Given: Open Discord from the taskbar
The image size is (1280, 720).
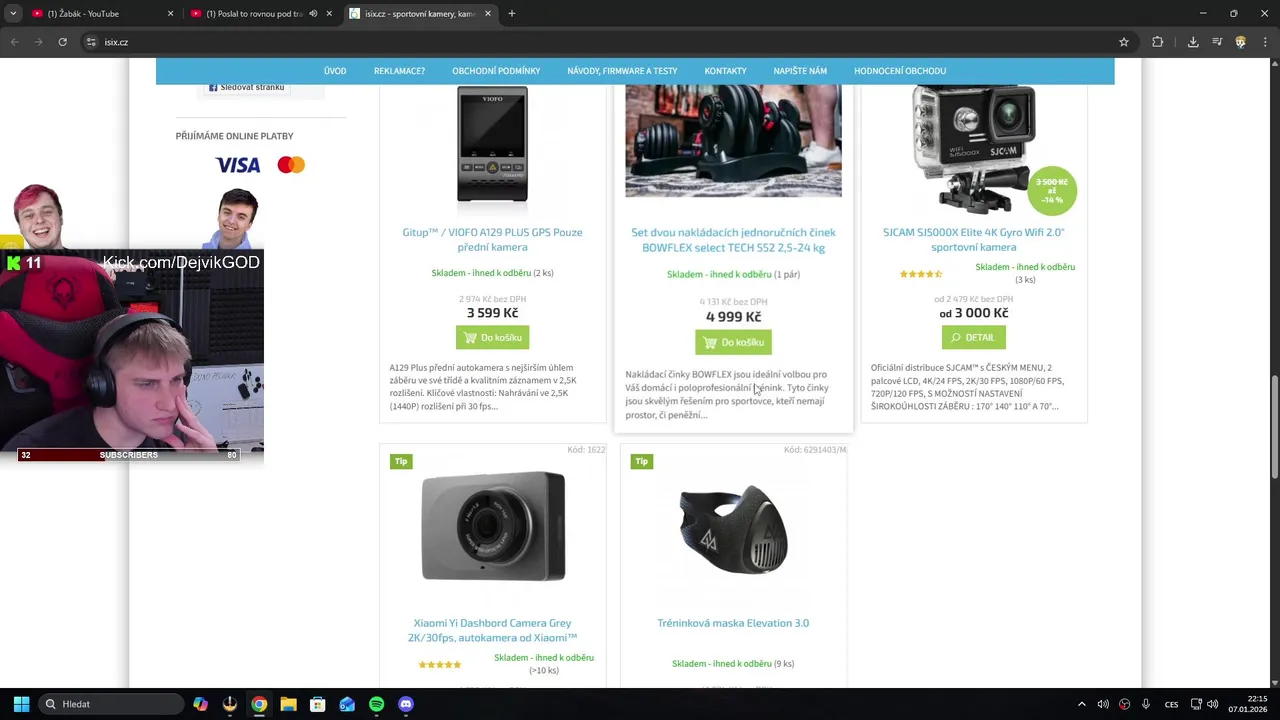Looking at the screenshot, I should click(x=405, y=704).
